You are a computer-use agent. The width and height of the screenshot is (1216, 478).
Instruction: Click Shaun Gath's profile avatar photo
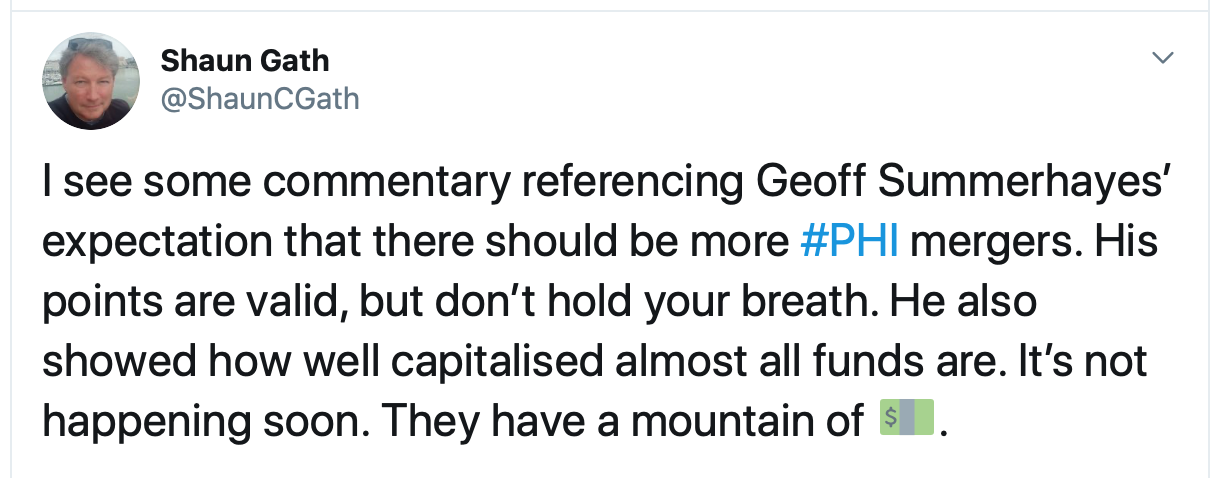pos(90,81)
